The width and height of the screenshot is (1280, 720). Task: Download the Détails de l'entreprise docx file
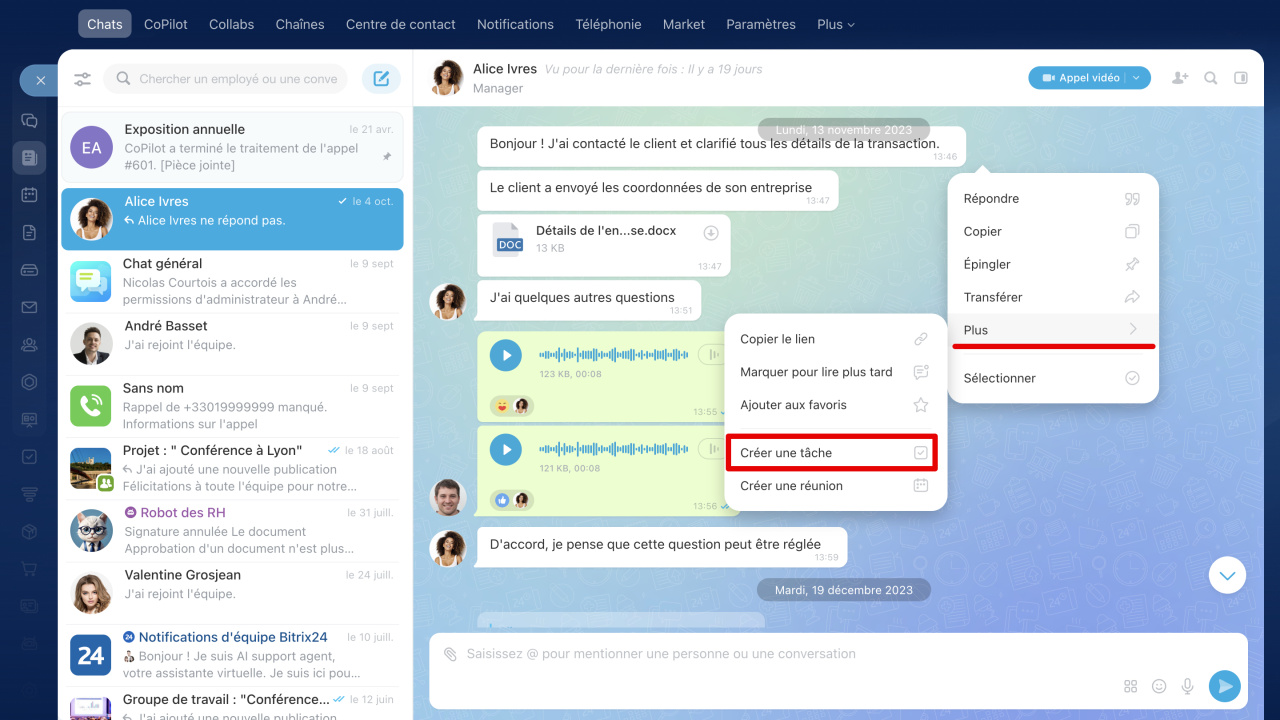coord(711,233)
